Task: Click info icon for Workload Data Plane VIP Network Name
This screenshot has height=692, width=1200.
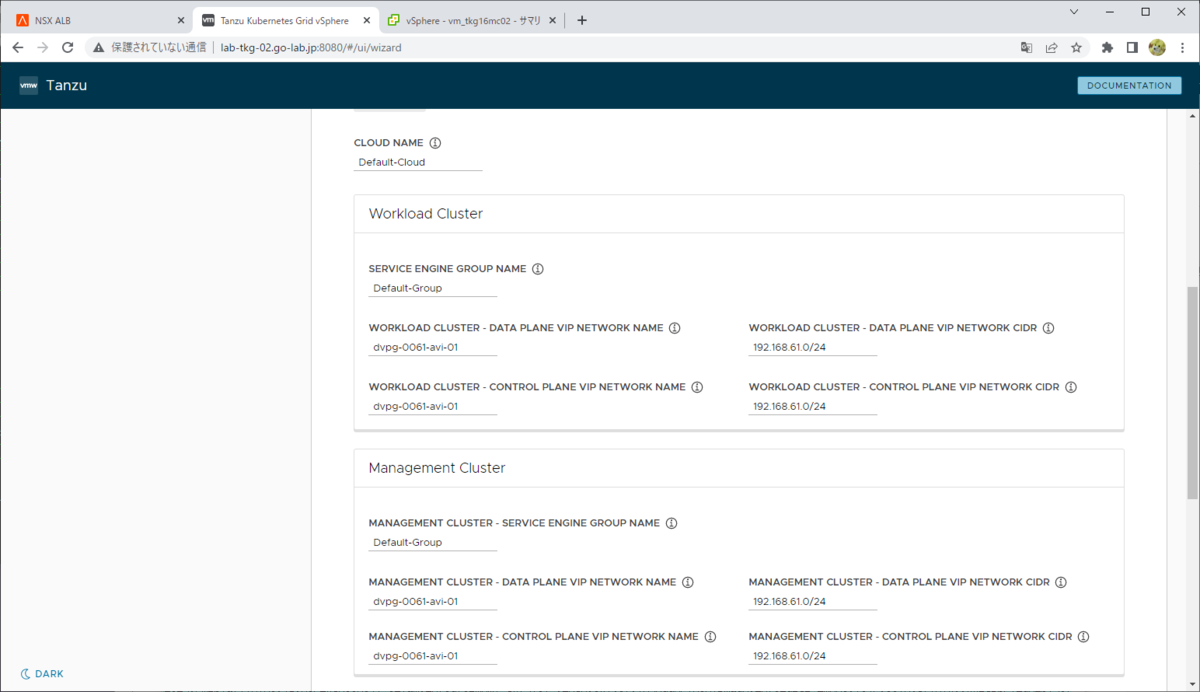Action: 675,328
